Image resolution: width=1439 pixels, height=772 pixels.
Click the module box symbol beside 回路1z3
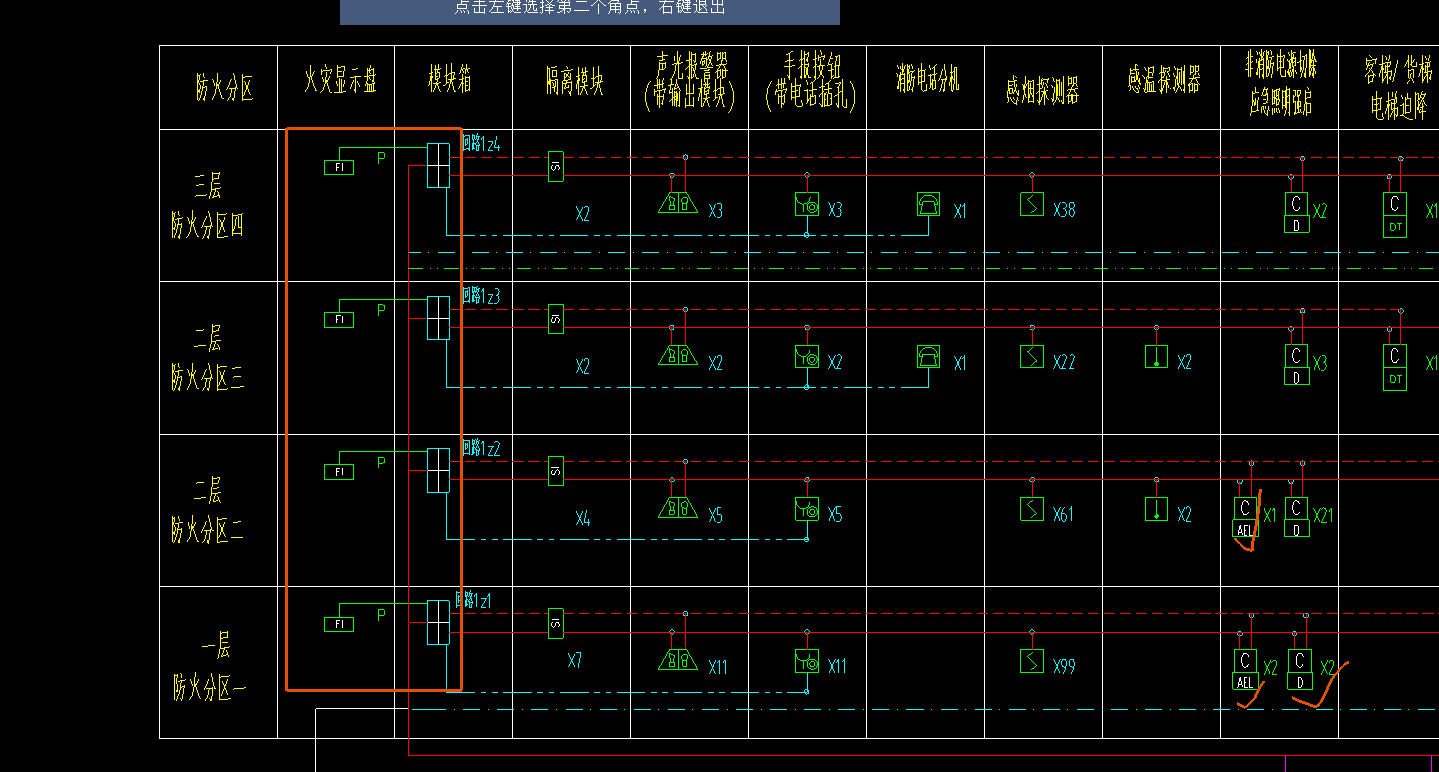pos(438,318)
